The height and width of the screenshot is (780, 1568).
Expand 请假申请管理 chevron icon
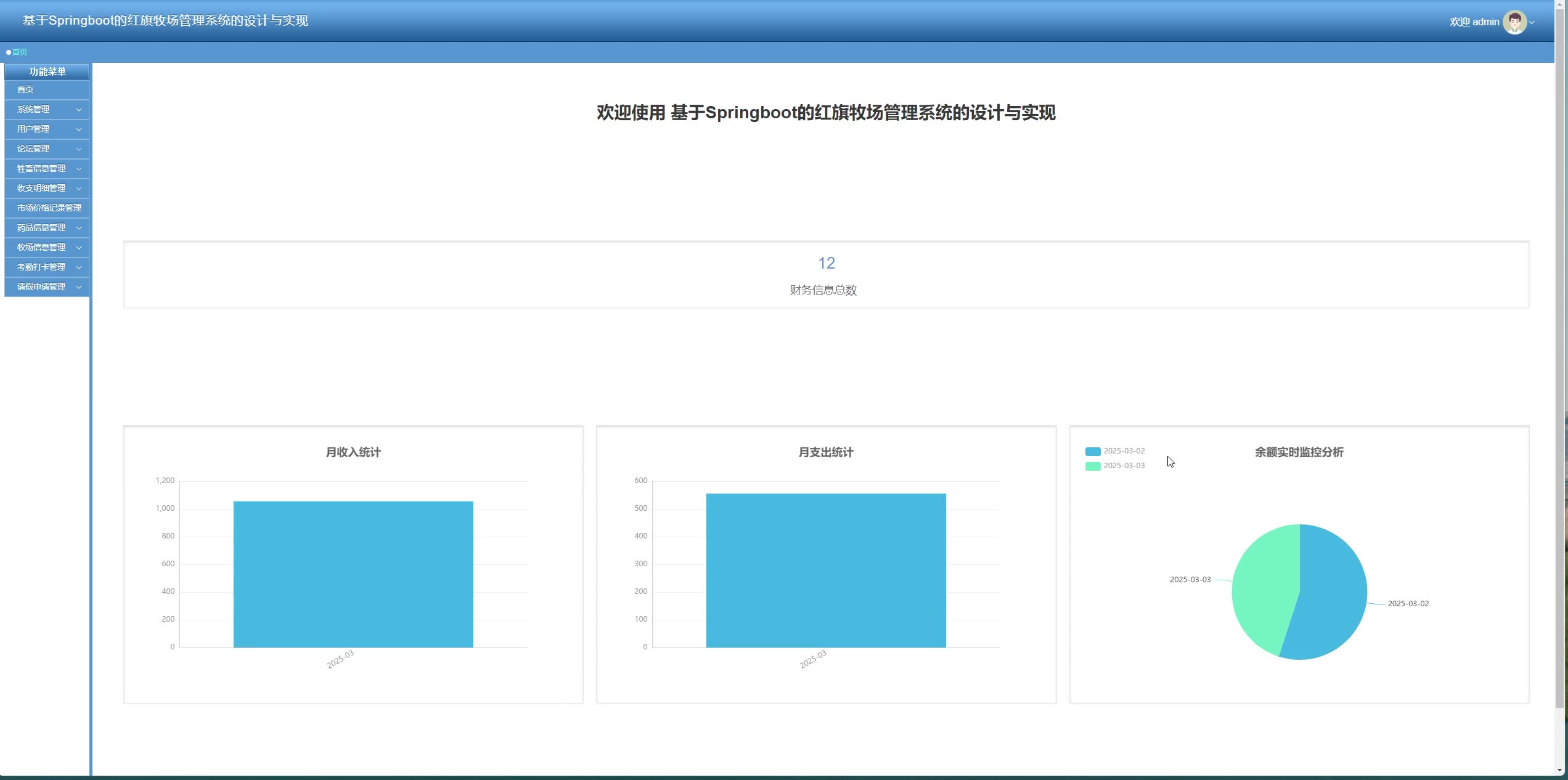(78, 287)
